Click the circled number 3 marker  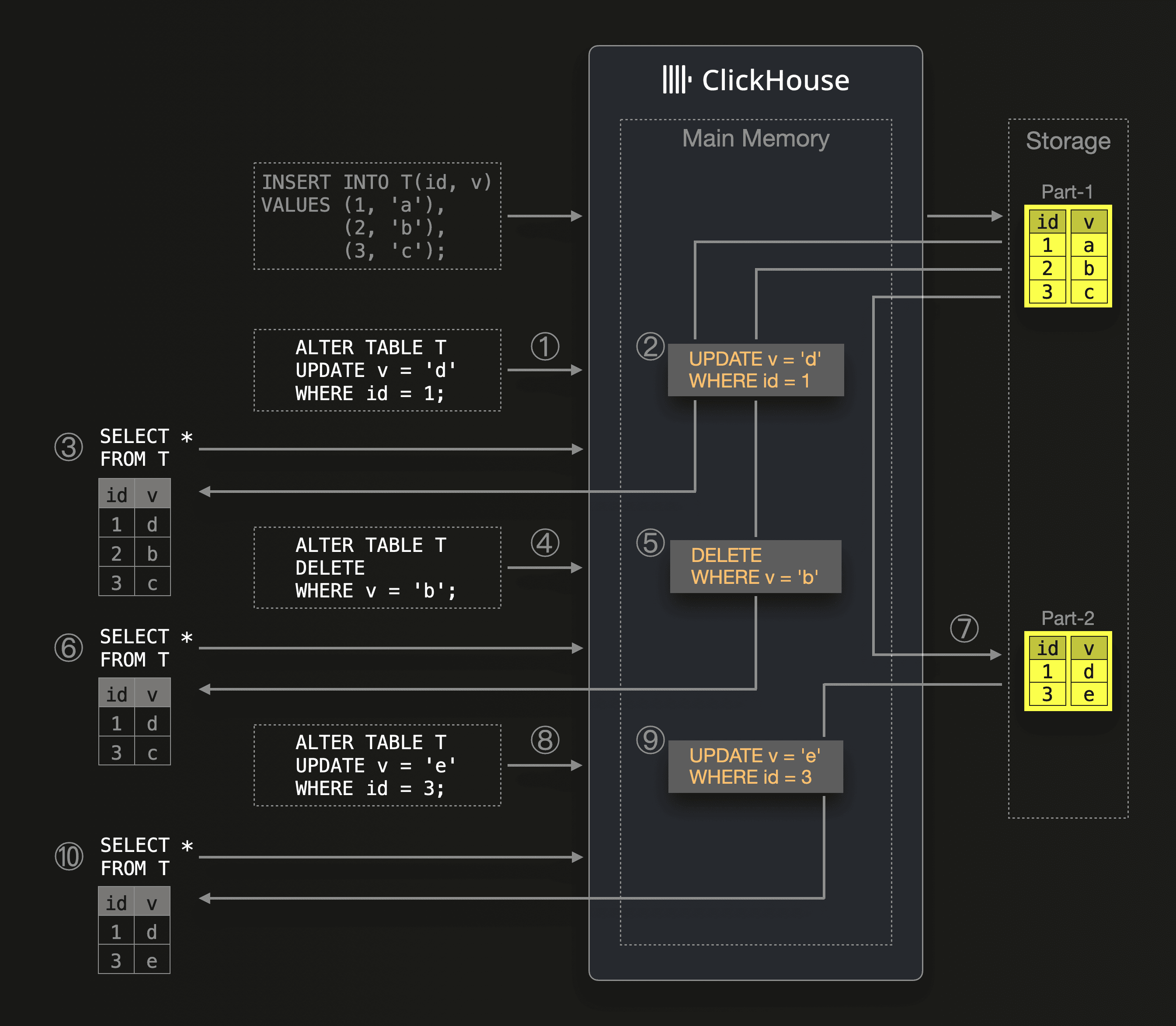[69, 447]
